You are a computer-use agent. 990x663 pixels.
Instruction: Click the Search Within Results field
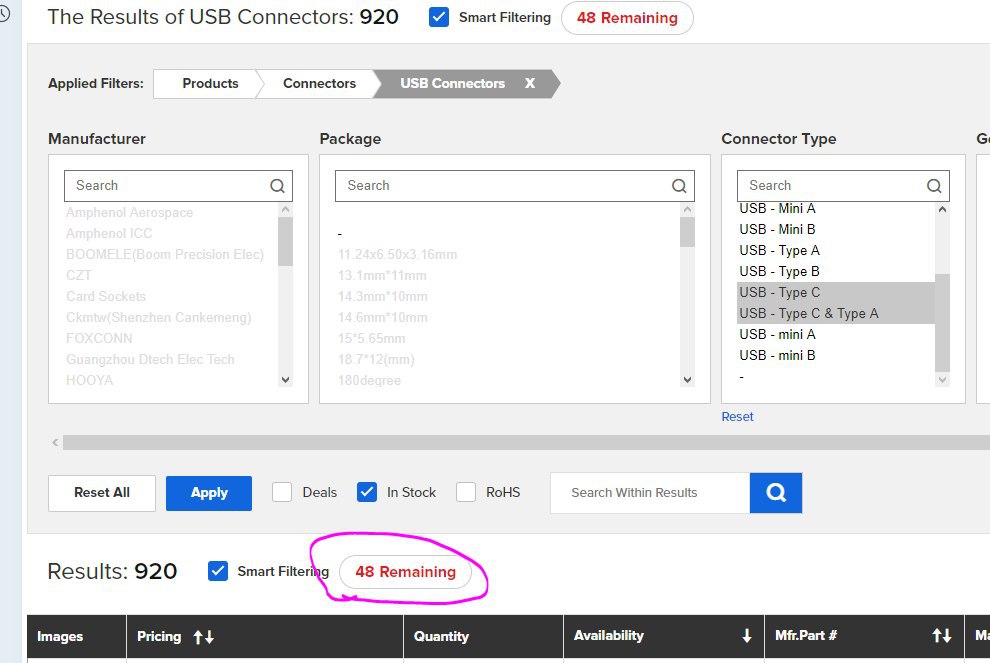650,493
